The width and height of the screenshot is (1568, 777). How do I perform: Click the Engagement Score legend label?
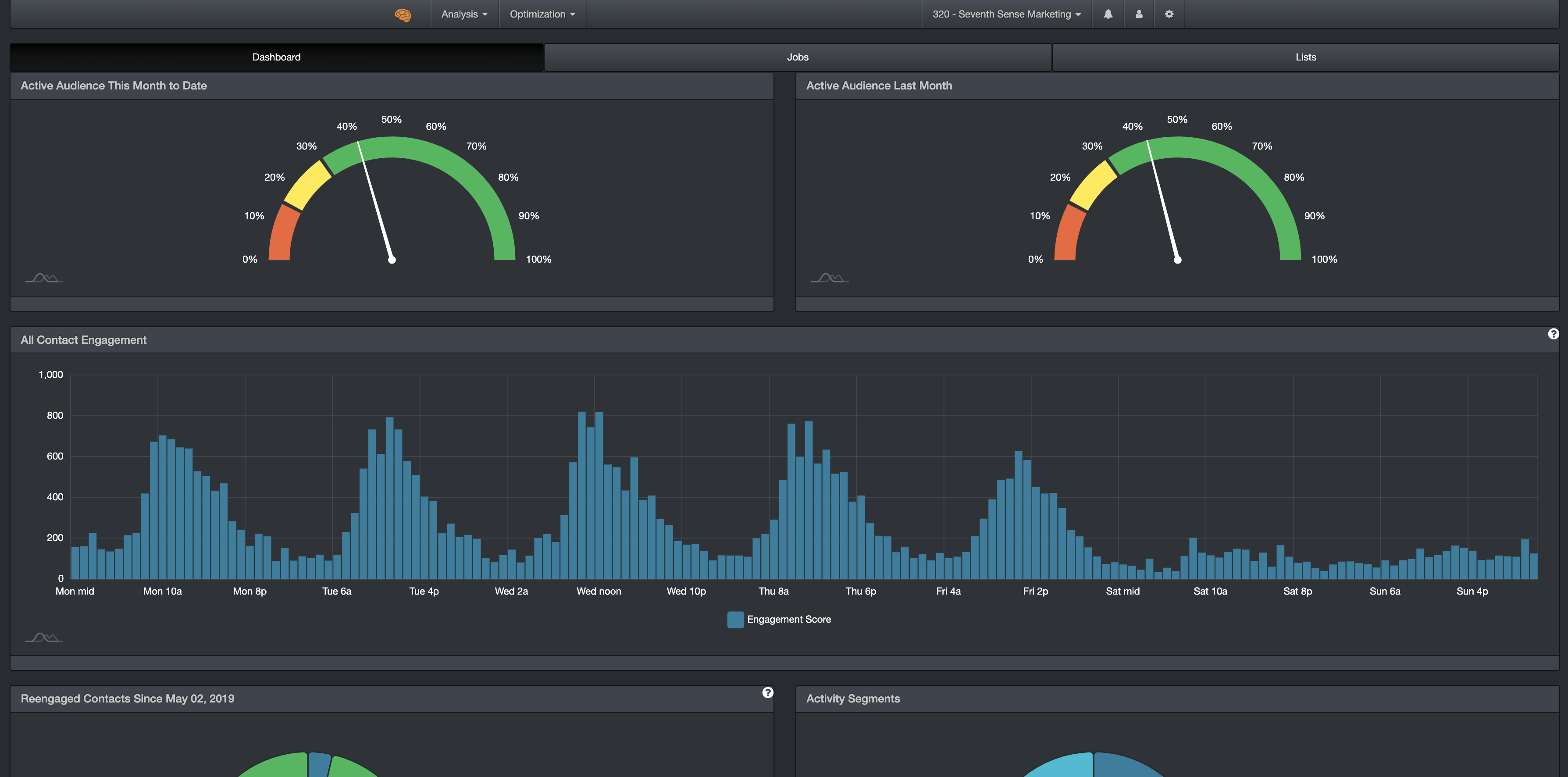[789, 619]
